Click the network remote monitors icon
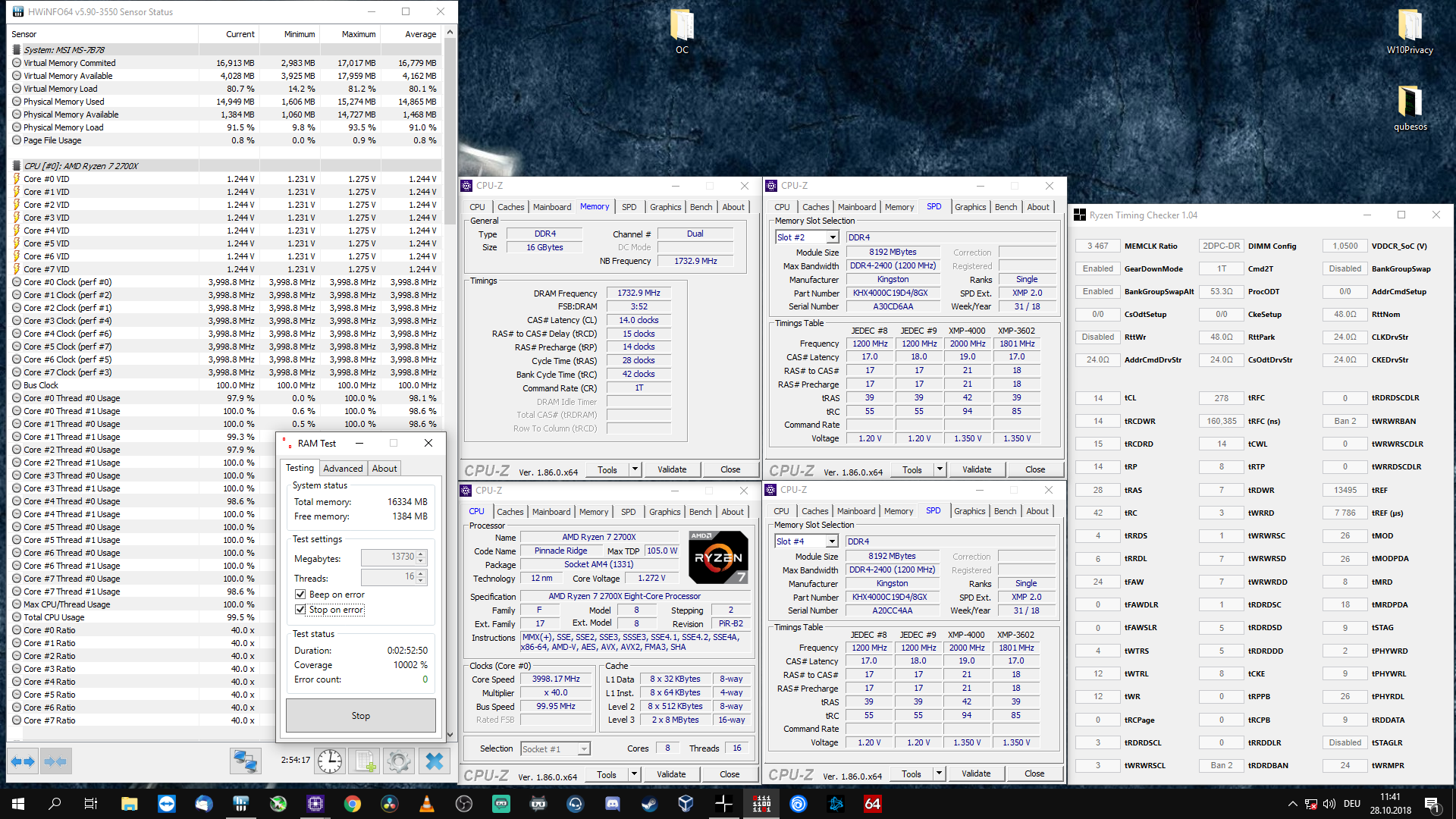Screen dimensions: 1456x819 [x=245, y=761]
